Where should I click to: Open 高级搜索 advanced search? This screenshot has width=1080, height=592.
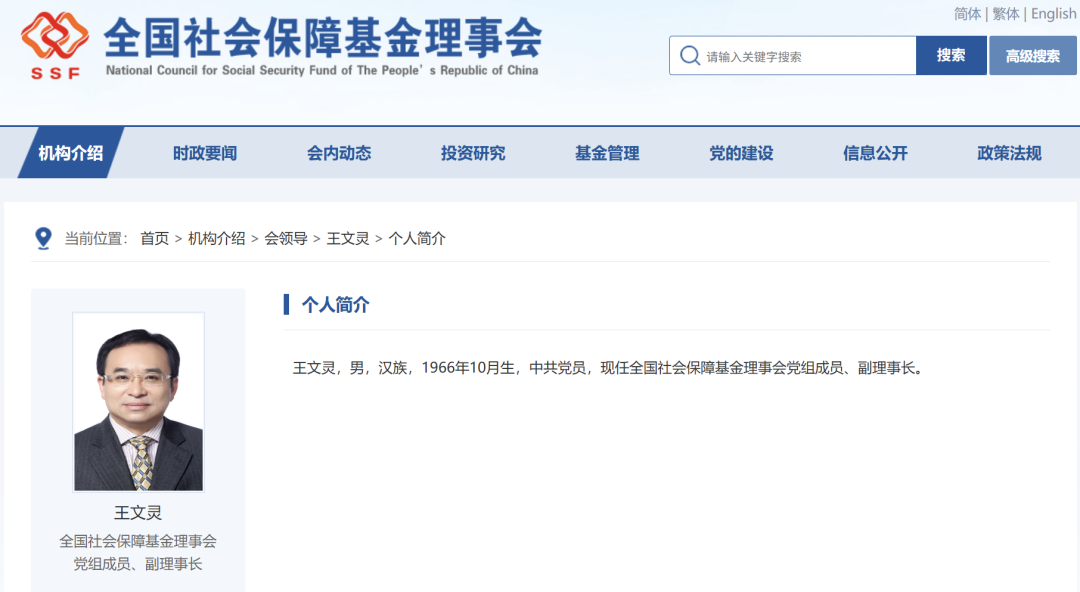click(x=1032, y=55)
